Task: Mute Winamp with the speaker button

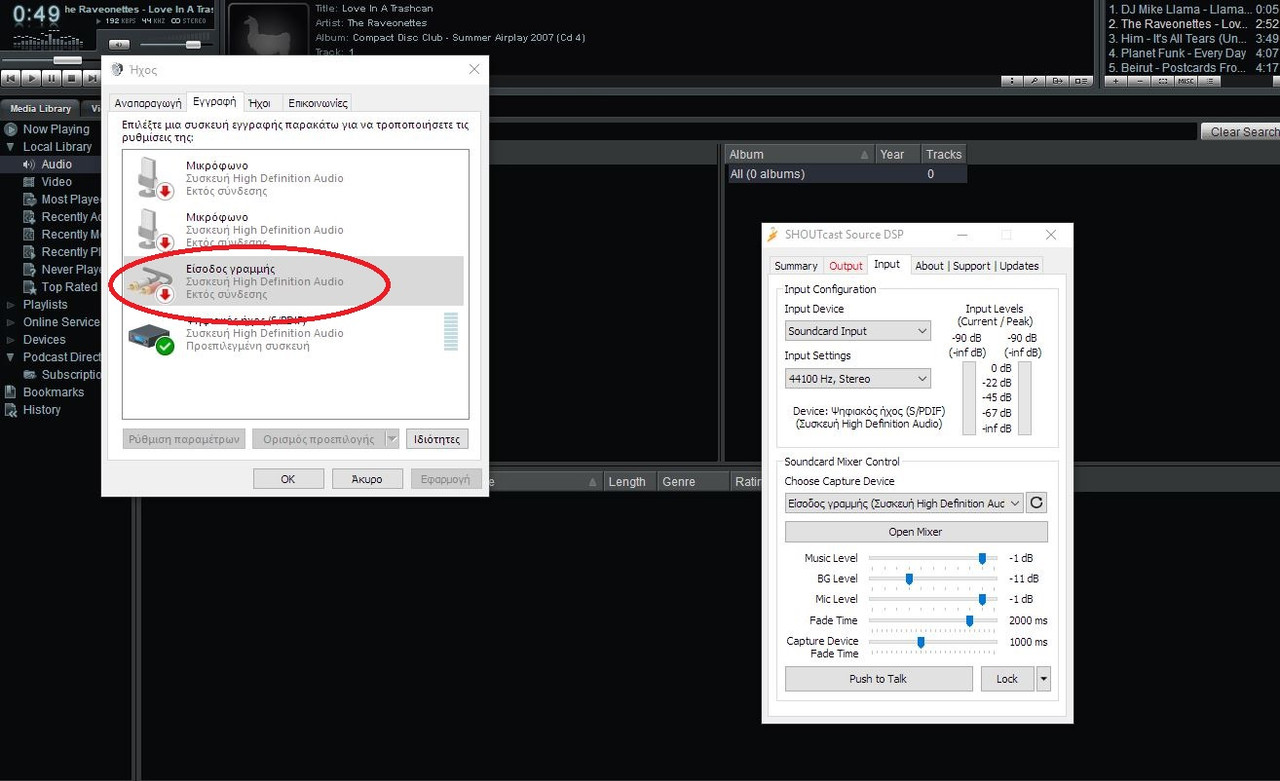Action: pos(119,45)
